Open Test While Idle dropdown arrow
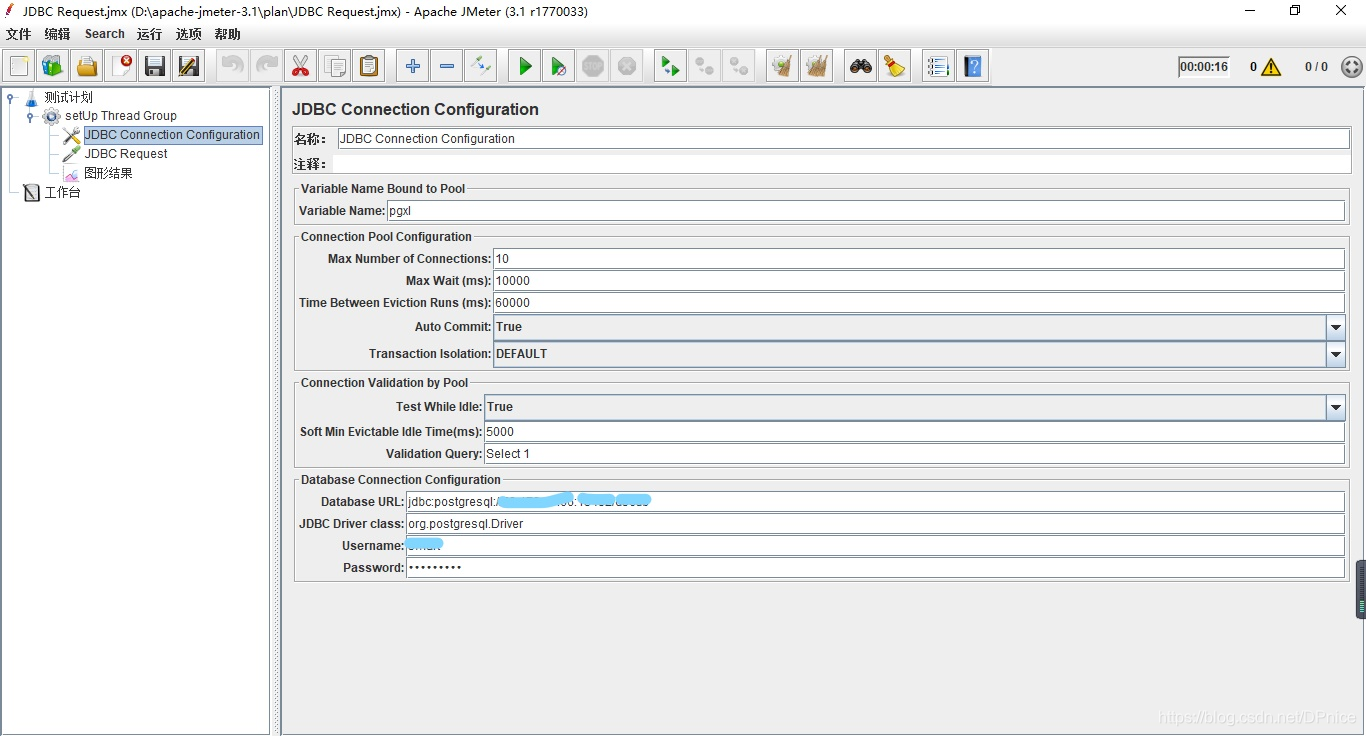Image resolution: width=1366 pixels, height=736 pixels. [x=1336, y=407]
